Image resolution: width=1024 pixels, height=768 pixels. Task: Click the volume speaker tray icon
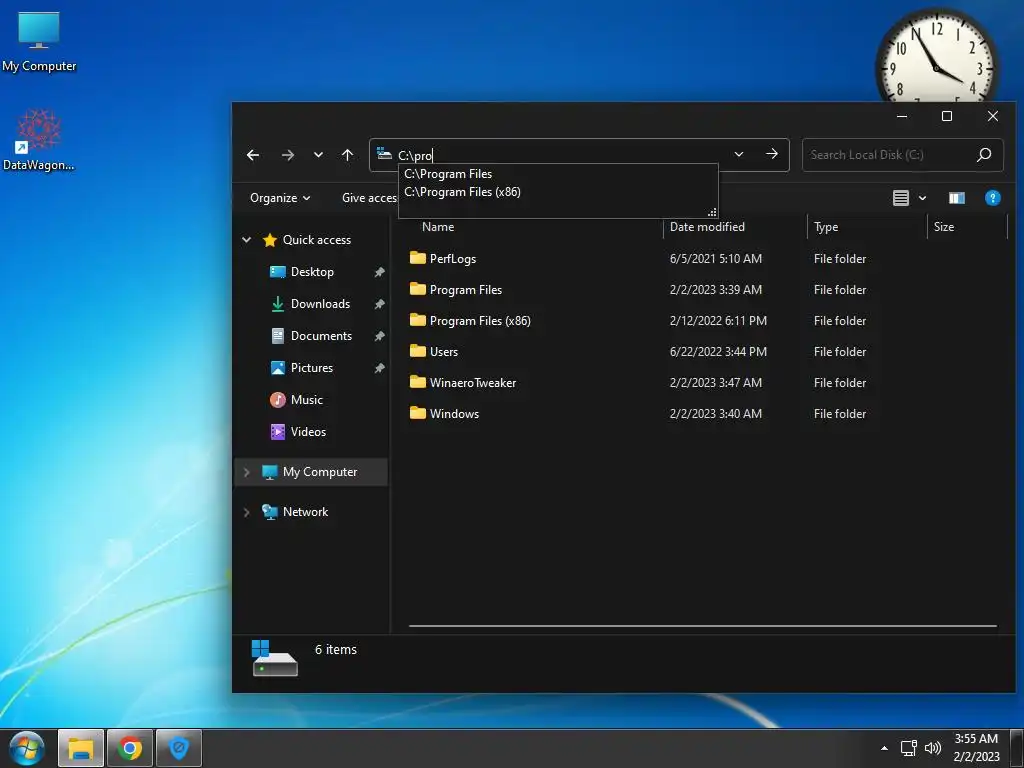tap(933, 748)
